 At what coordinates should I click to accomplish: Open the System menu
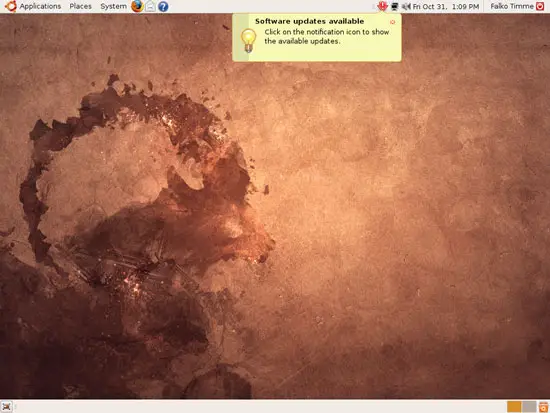pyautogui.click(x=113, y=6)
